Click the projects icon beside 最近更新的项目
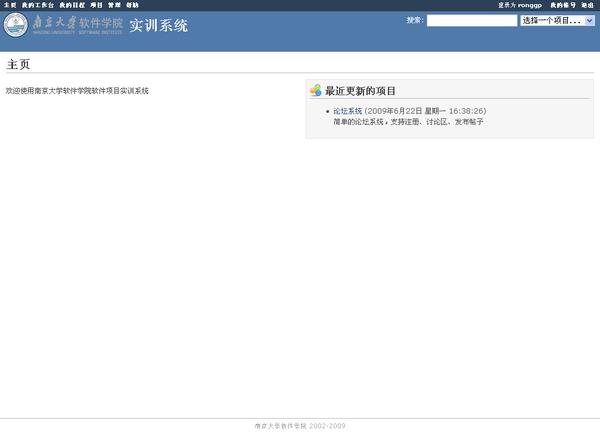The image size is (600, 433). (x=316, y=90)
